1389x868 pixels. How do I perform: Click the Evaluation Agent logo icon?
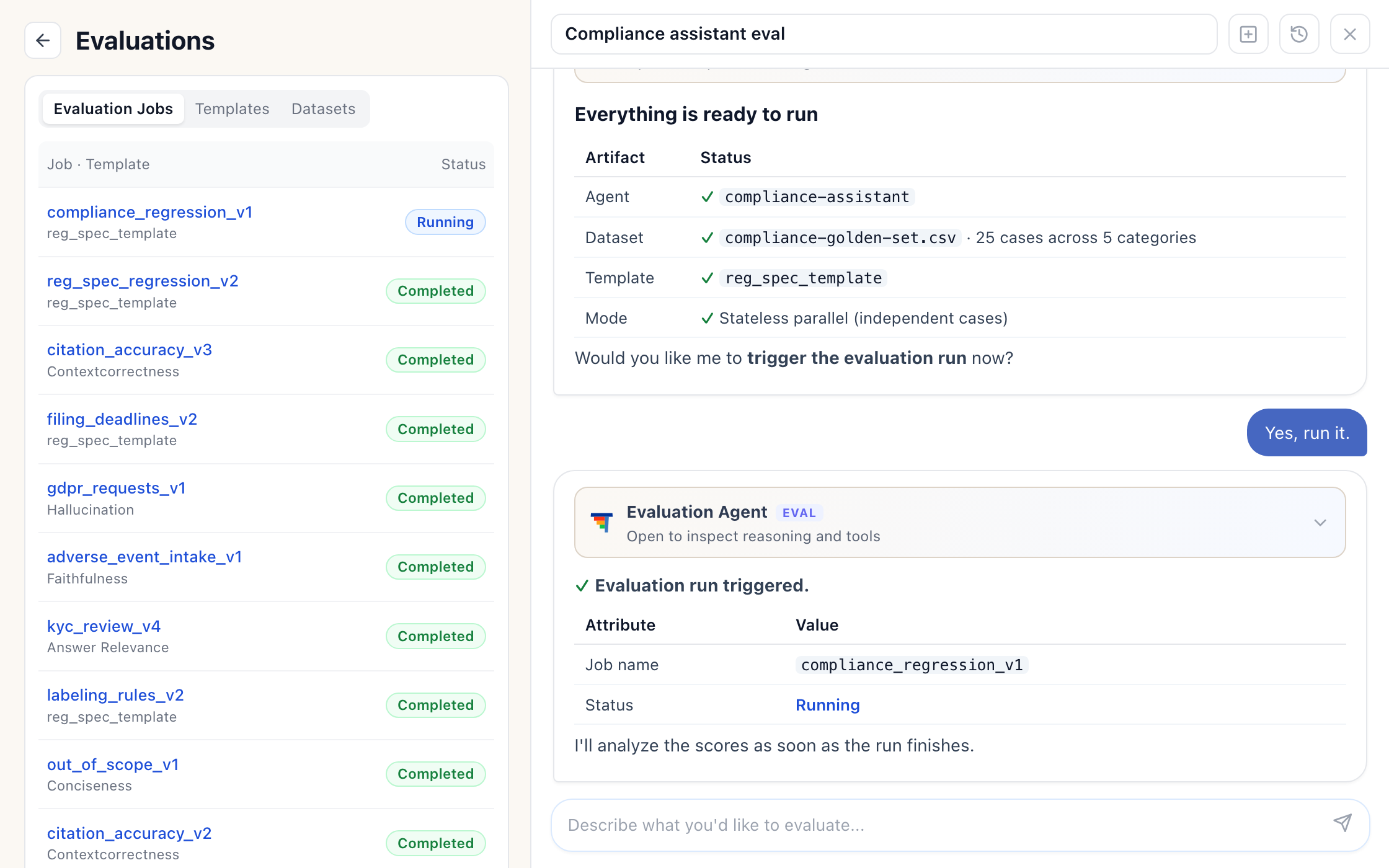601,522
